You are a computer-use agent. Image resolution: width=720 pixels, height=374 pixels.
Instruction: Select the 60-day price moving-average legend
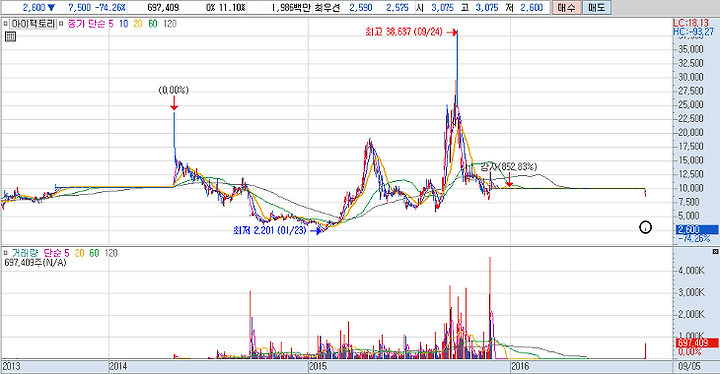(x=153, y=23)
